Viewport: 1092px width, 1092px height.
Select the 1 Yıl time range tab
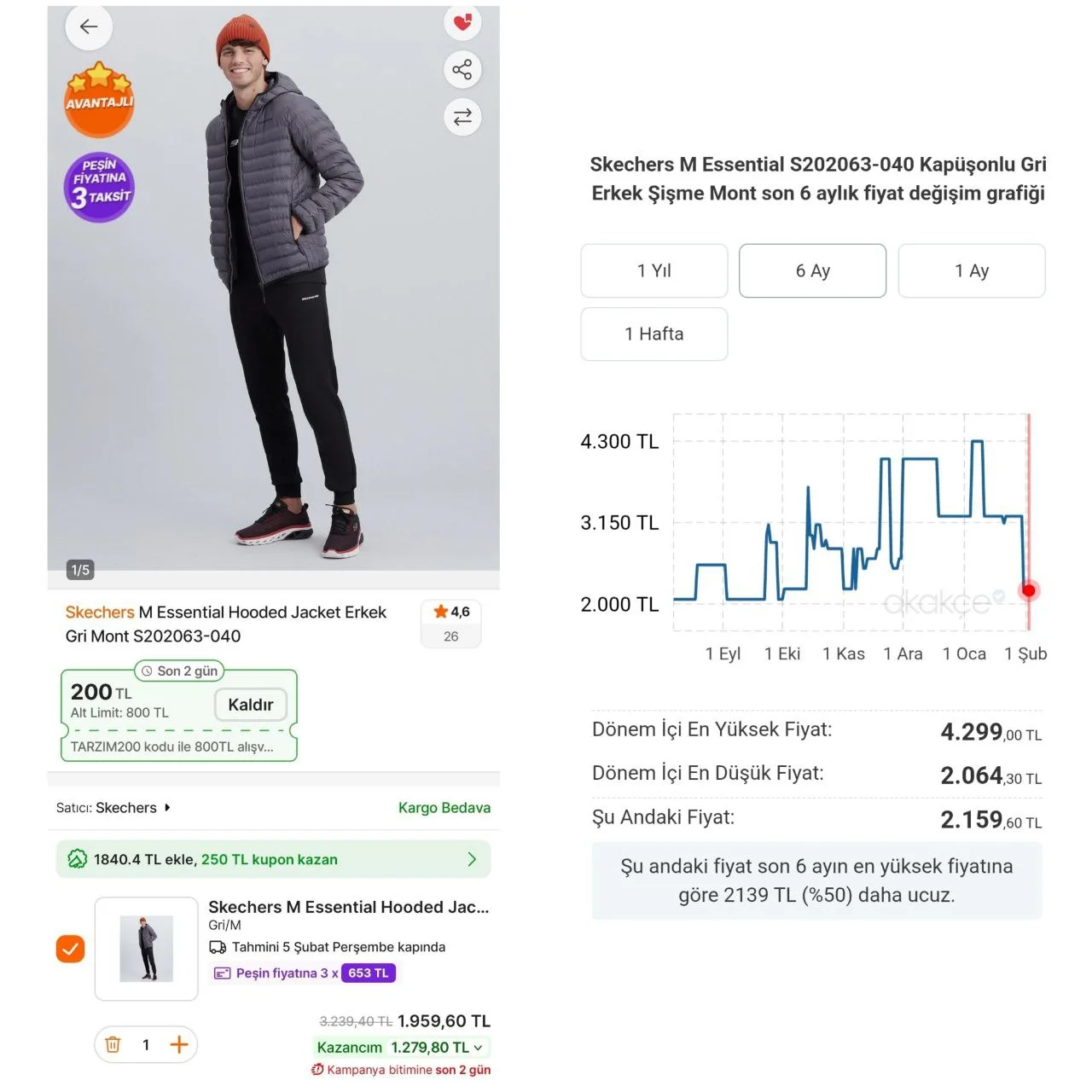click(654, 270)
